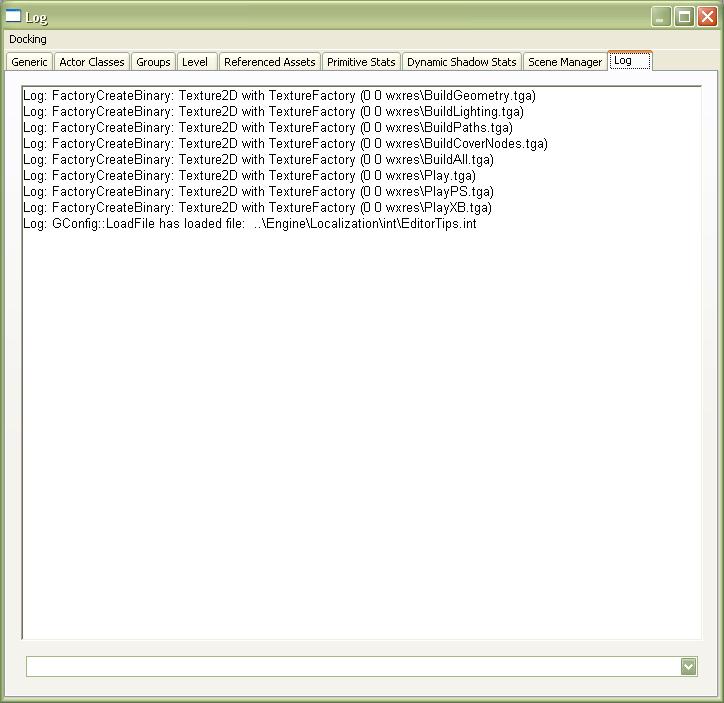Viewport: 724px width, 703px height.
Task: Click the BuildGeometry.tga log line
Action: tap(279, 96)
